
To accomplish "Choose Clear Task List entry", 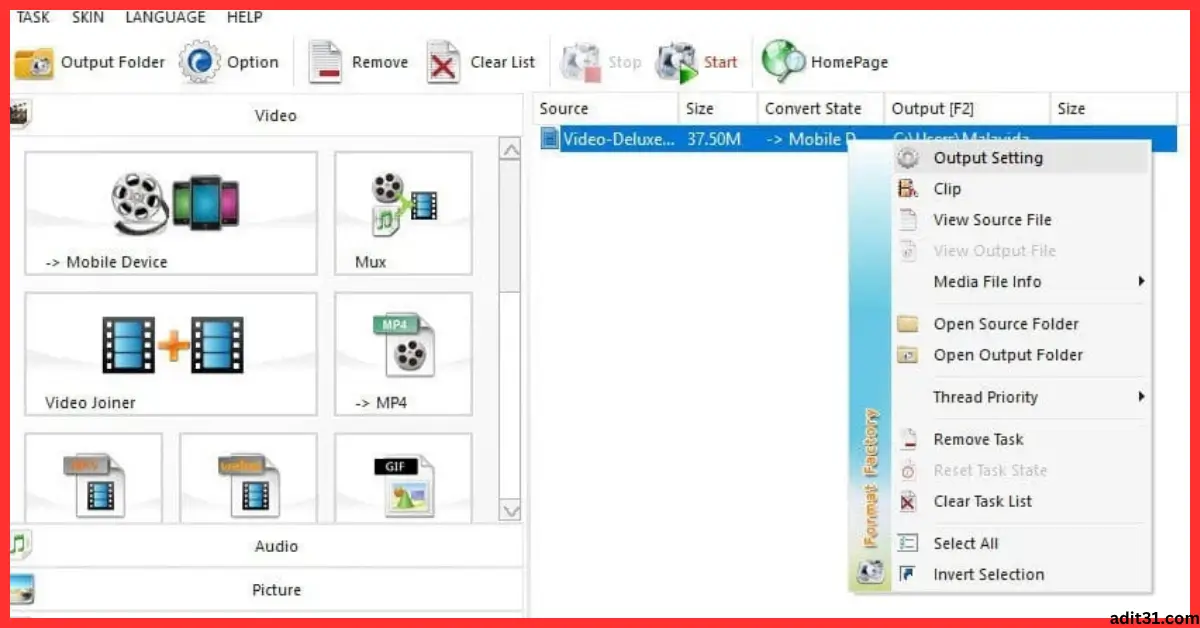I will [1020, 501].
